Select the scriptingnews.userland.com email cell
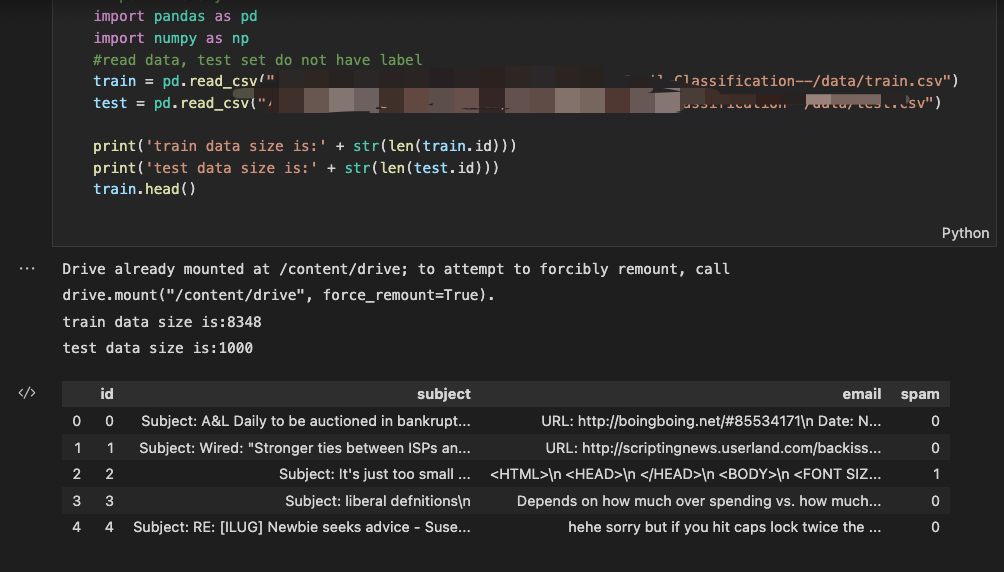1004x572 pixels. (713, 448)
